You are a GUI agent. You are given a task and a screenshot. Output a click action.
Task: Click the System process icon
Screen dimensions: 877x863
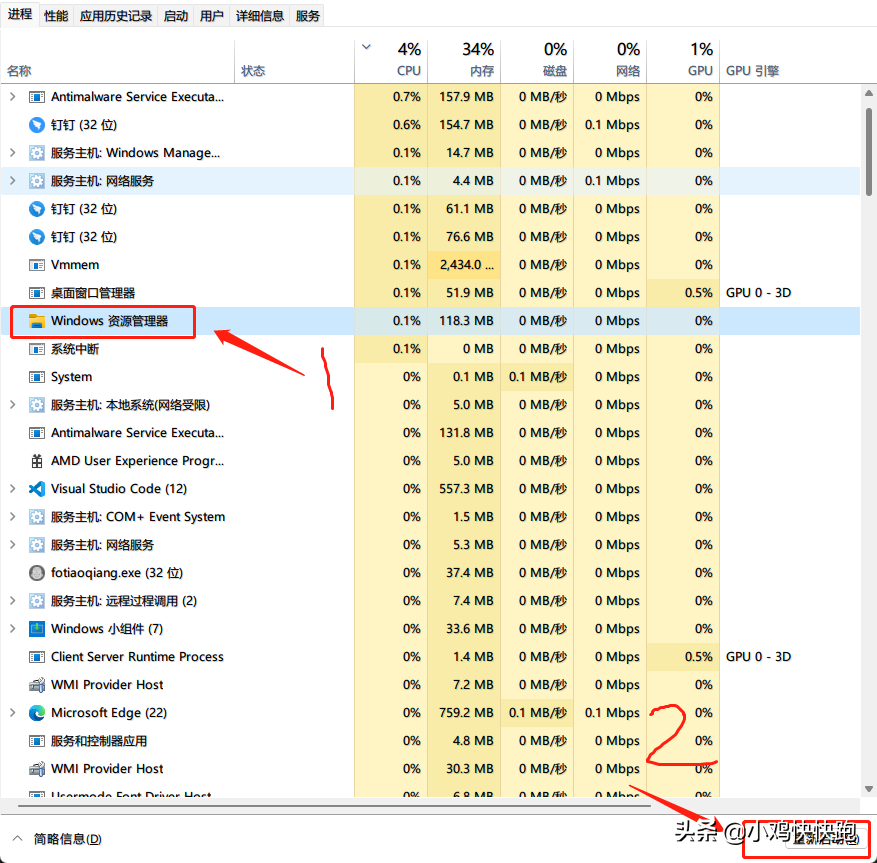tap(36, 377)
